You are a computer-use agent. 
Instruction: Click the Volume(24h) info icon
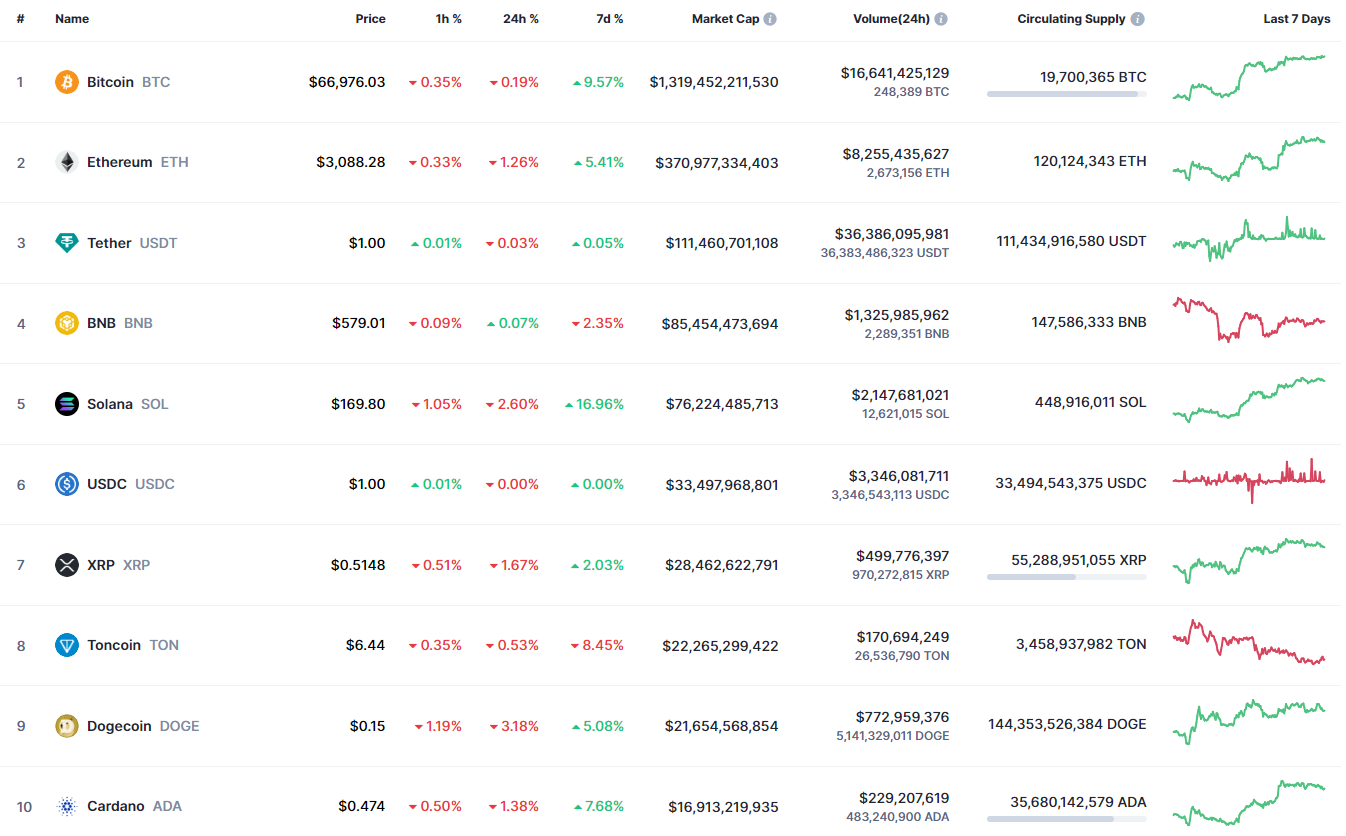coord(941,19)
